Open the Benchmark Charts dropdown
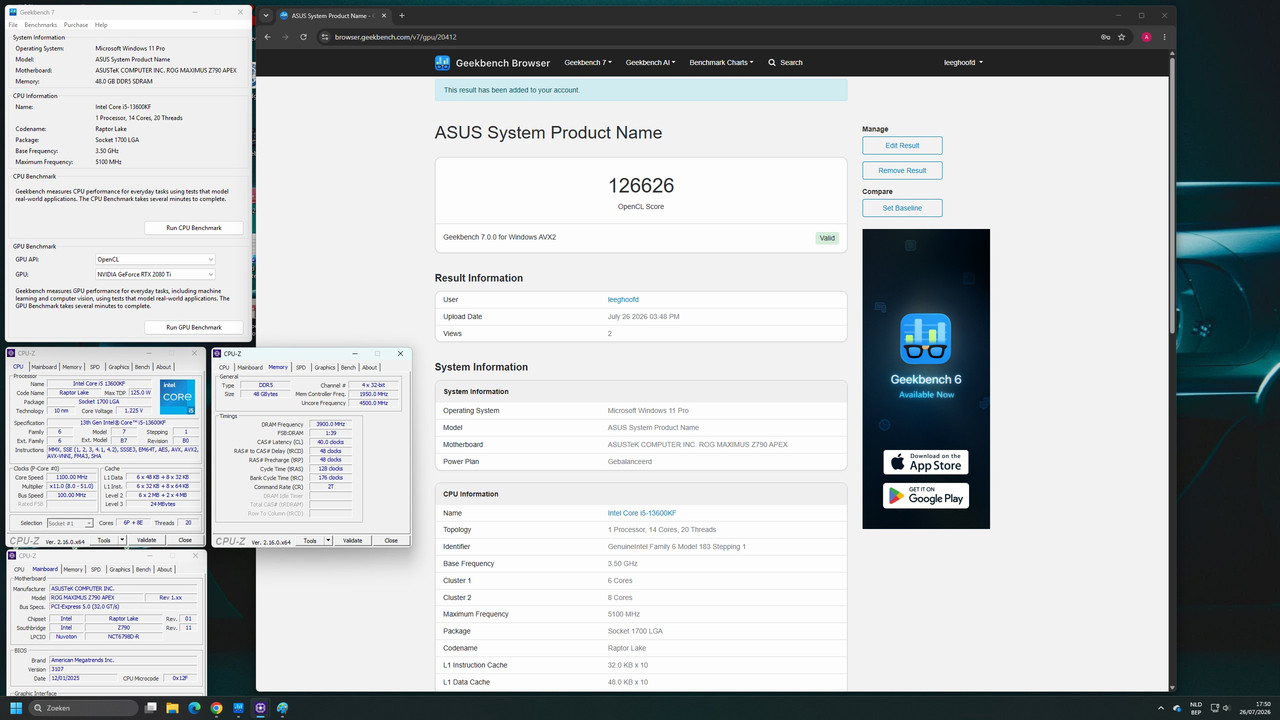This screenshot has width=1280, height=720. [x=722, y=63]
